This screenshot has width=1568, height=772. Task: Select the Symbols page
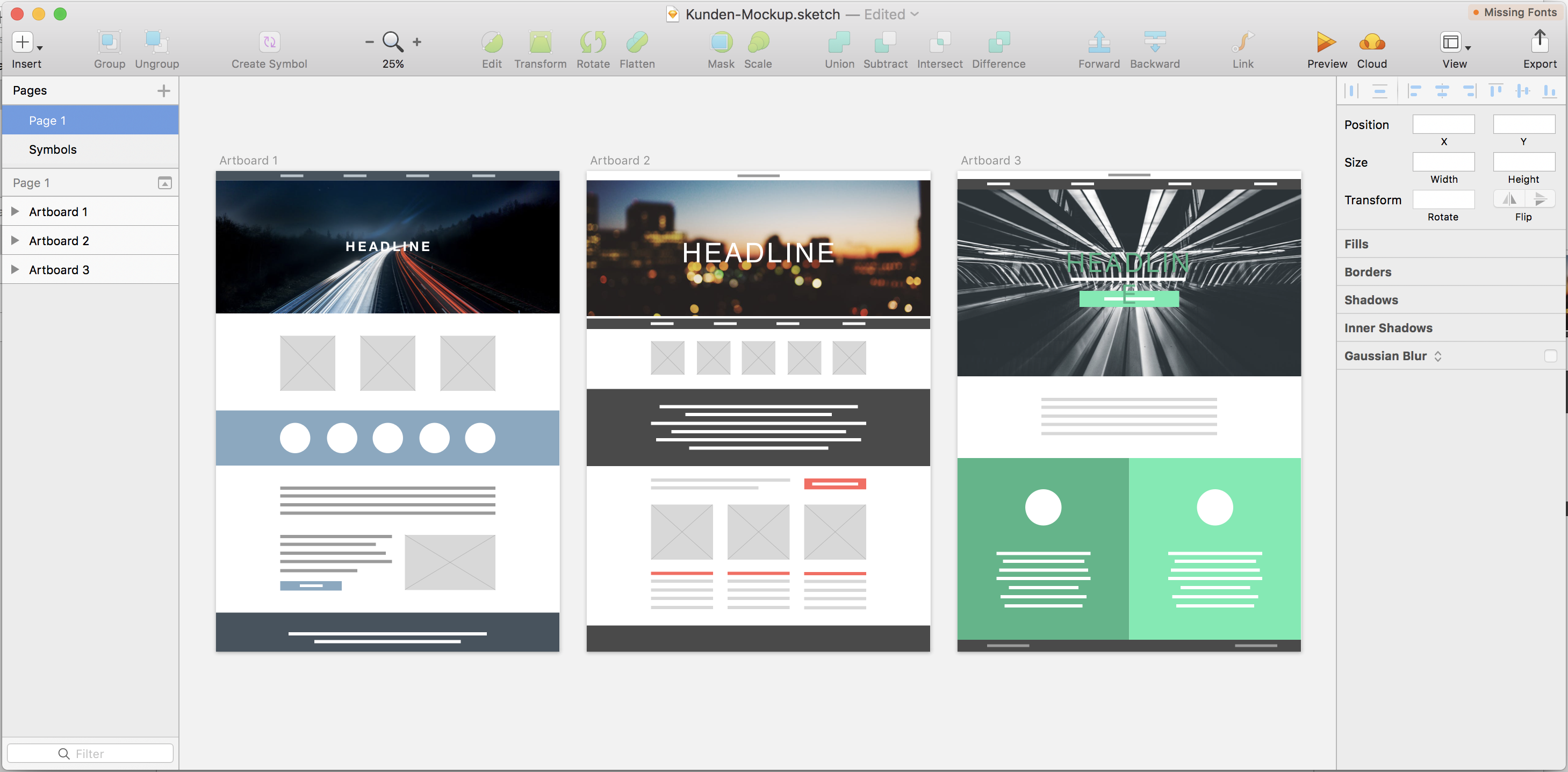tap(53, 149)
